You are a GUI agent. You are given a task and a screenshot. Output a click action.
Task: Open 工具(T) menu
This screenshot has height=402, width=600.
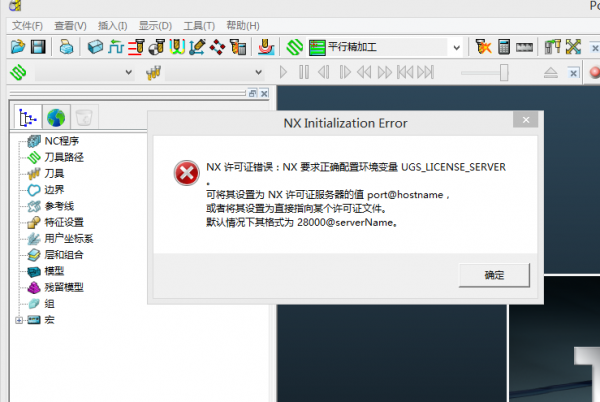point(199,26)
